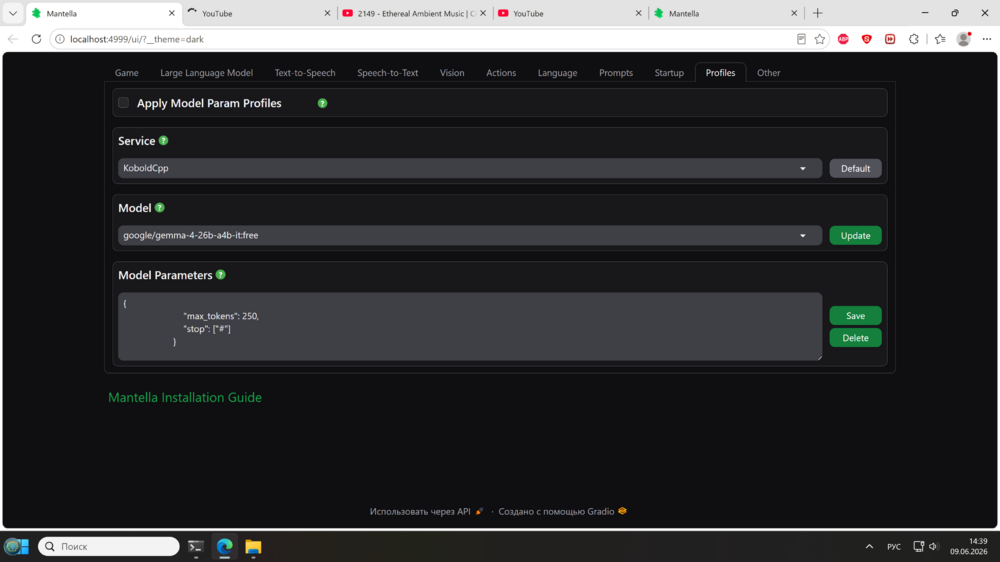Close the first Mantella tab
The image size is (1000, 562).
click(172, 13)
